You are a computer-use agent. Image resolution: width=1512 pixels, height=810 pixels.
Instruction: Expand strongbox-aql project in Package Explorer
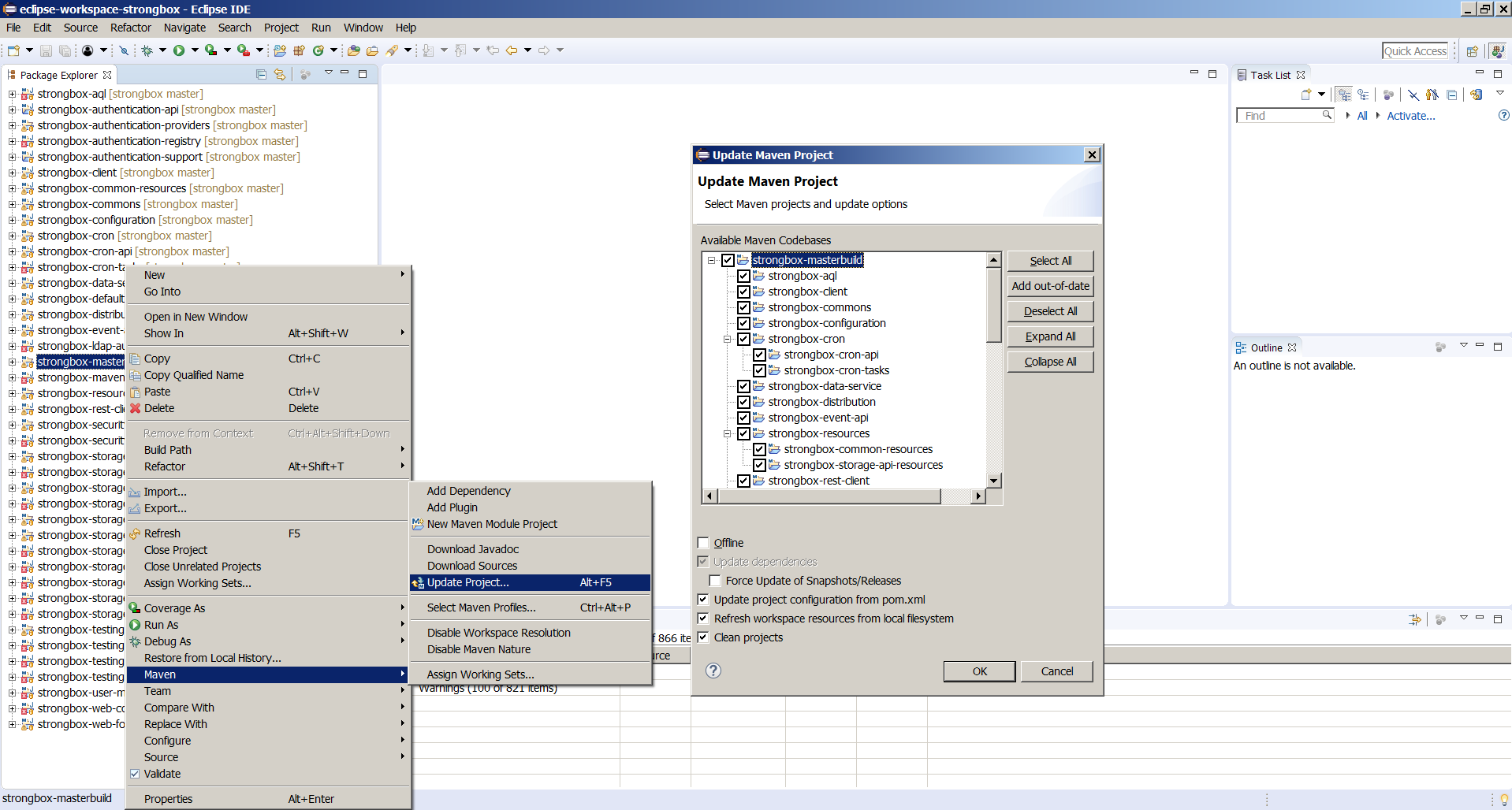(12, 94)
